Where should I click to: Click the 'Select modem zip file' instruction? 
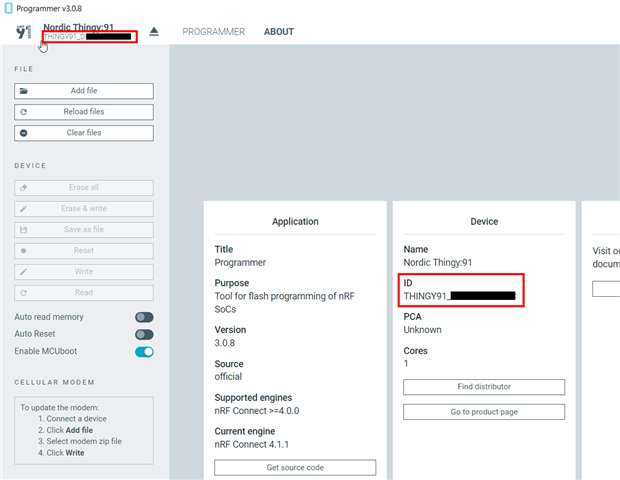pyautogui.click(x=84, y=441)
